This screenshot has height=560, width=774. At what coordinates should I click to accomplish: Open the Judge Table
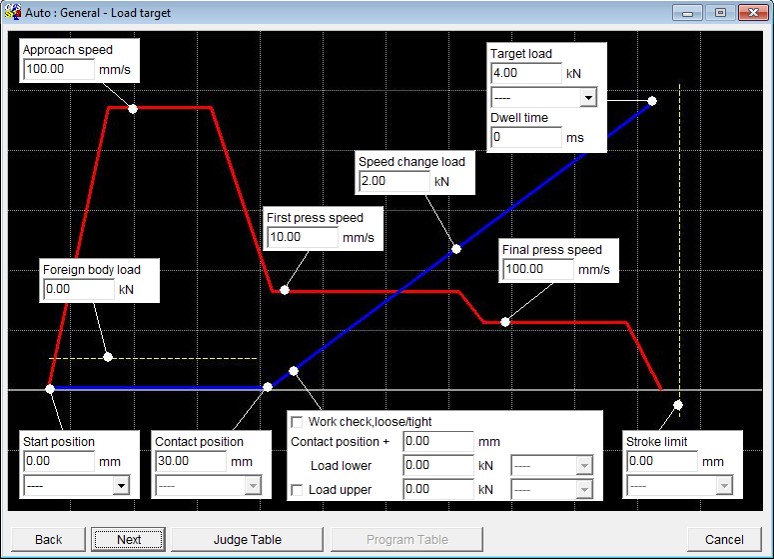point(247,539)
